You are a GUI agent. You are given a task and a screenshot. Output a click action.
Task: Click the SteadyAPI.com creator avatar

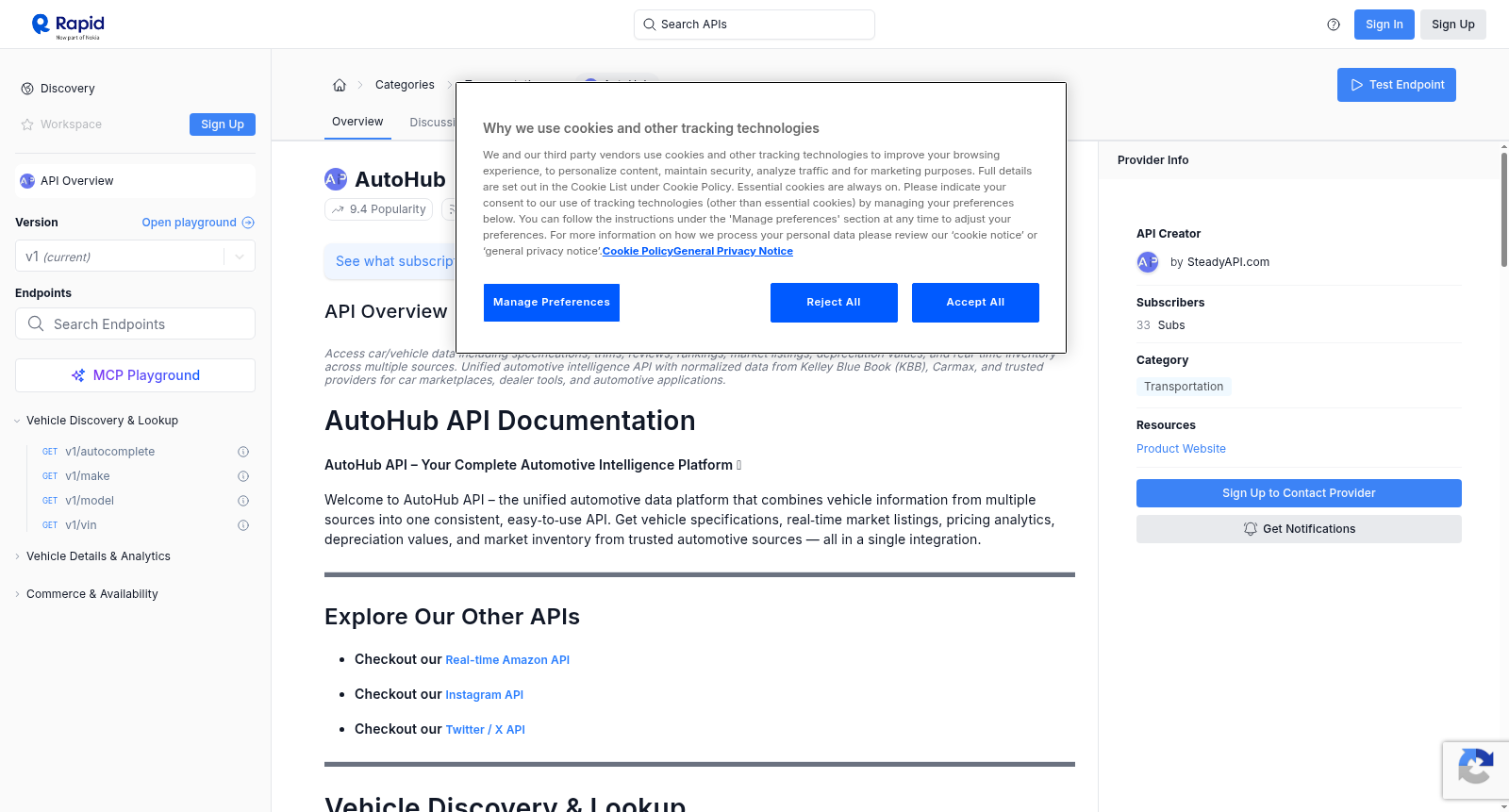[x=1148, y=262]
